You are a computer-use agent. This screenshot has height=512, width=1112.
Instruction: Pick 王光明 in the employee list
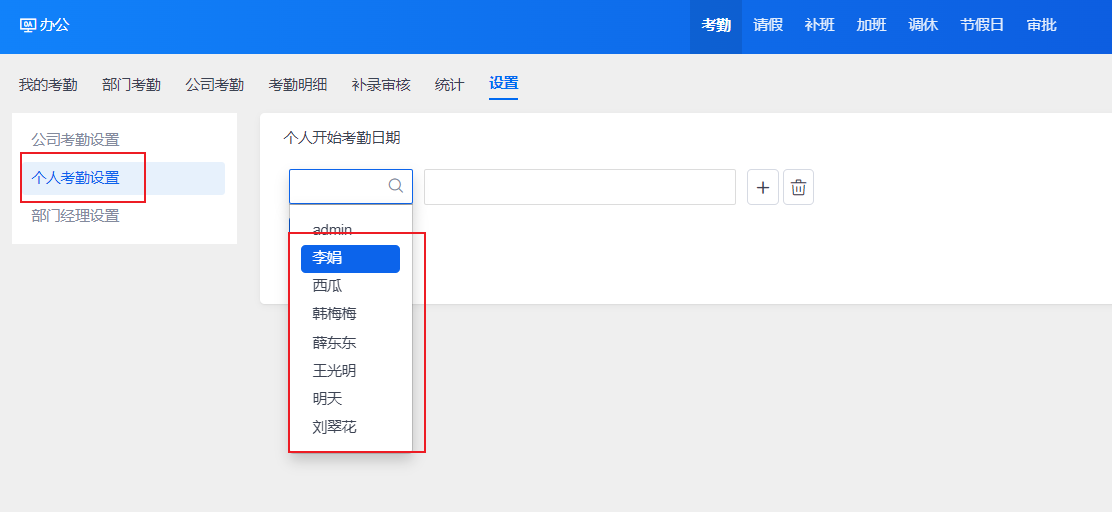(x=335, y=371)
